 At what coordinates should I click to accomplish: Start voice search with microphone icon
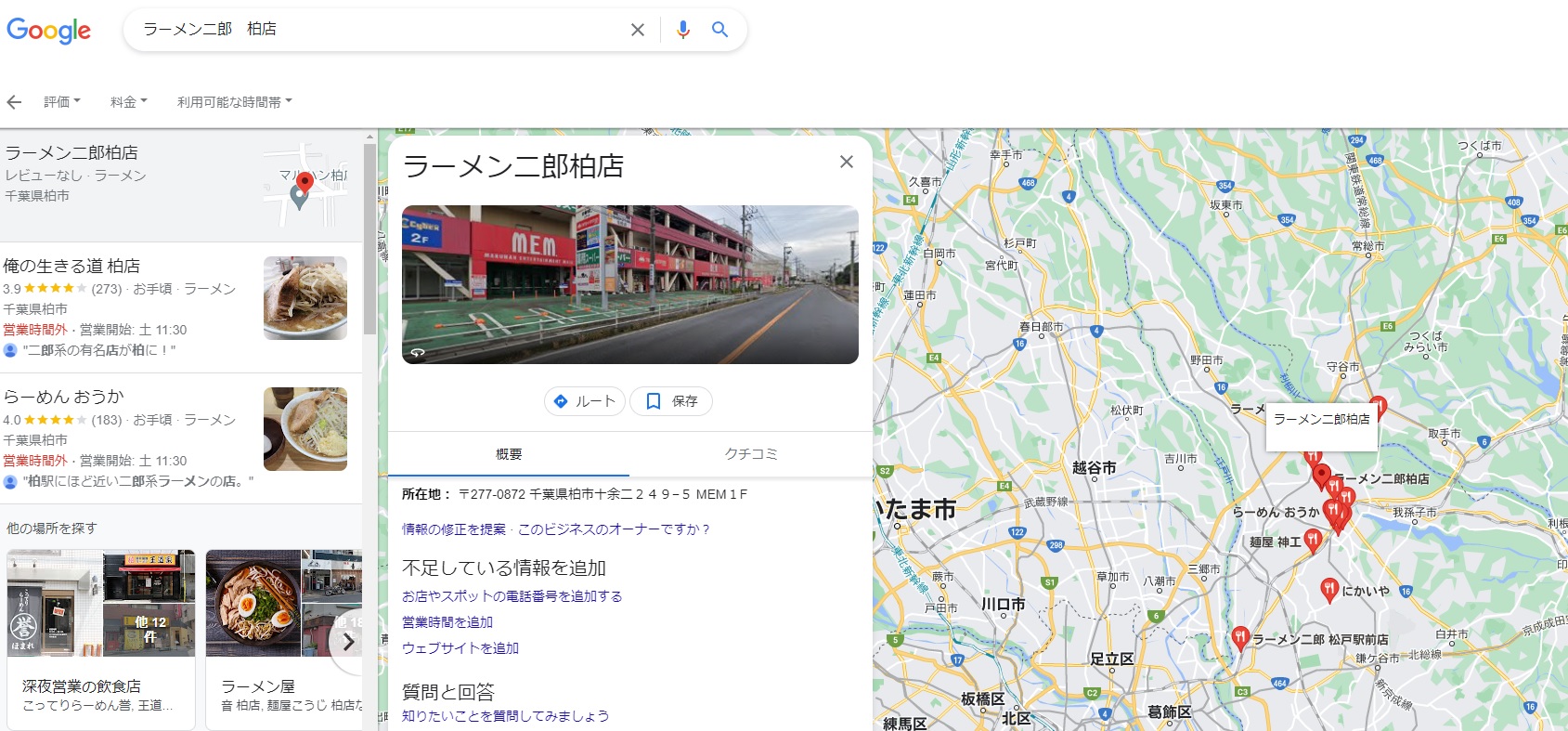(x=683, y=30)
